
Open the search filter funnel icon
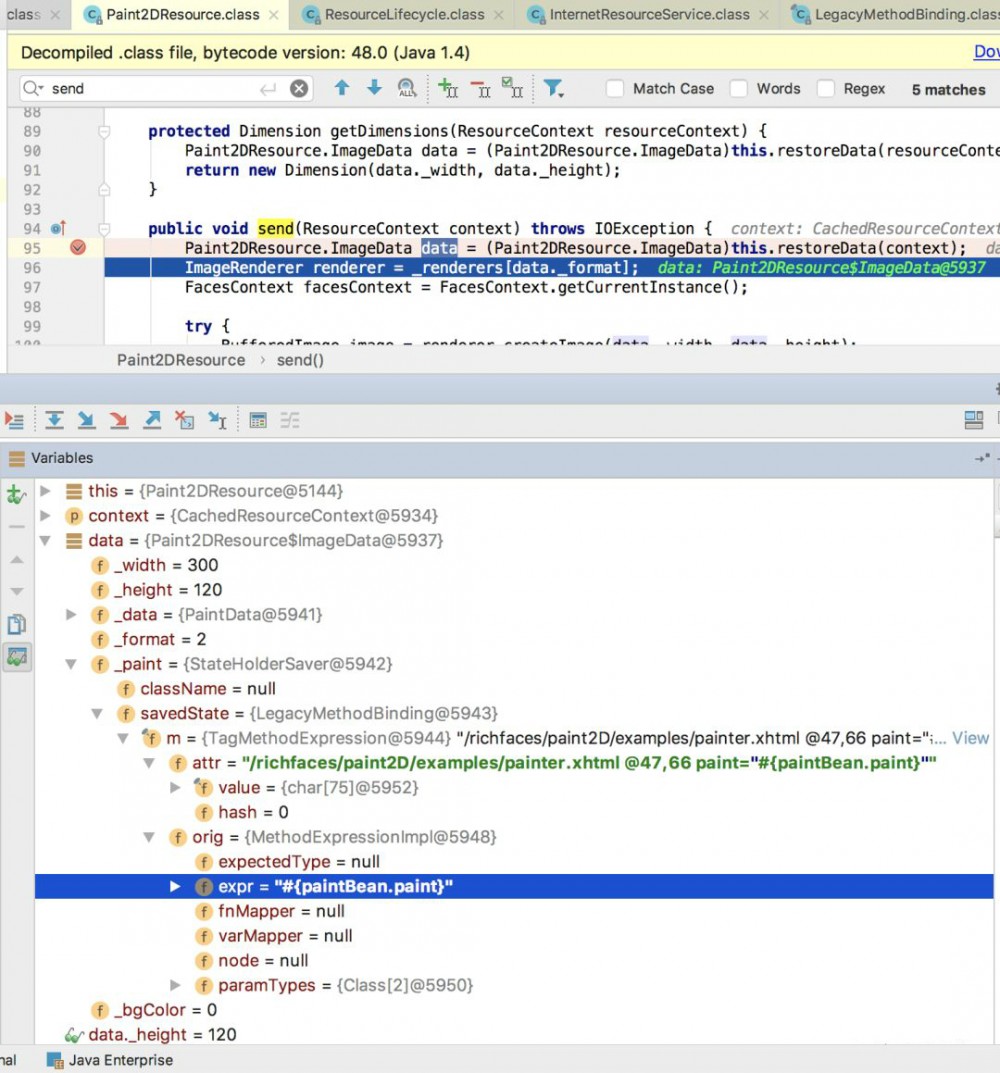553,89
